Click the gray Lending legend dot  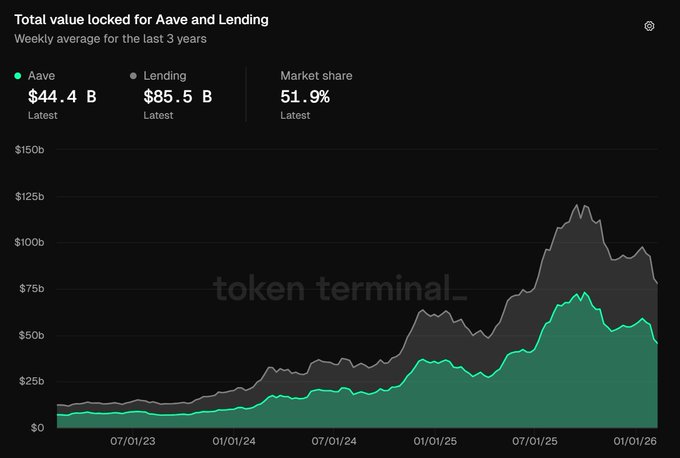(x=134, y=76)
